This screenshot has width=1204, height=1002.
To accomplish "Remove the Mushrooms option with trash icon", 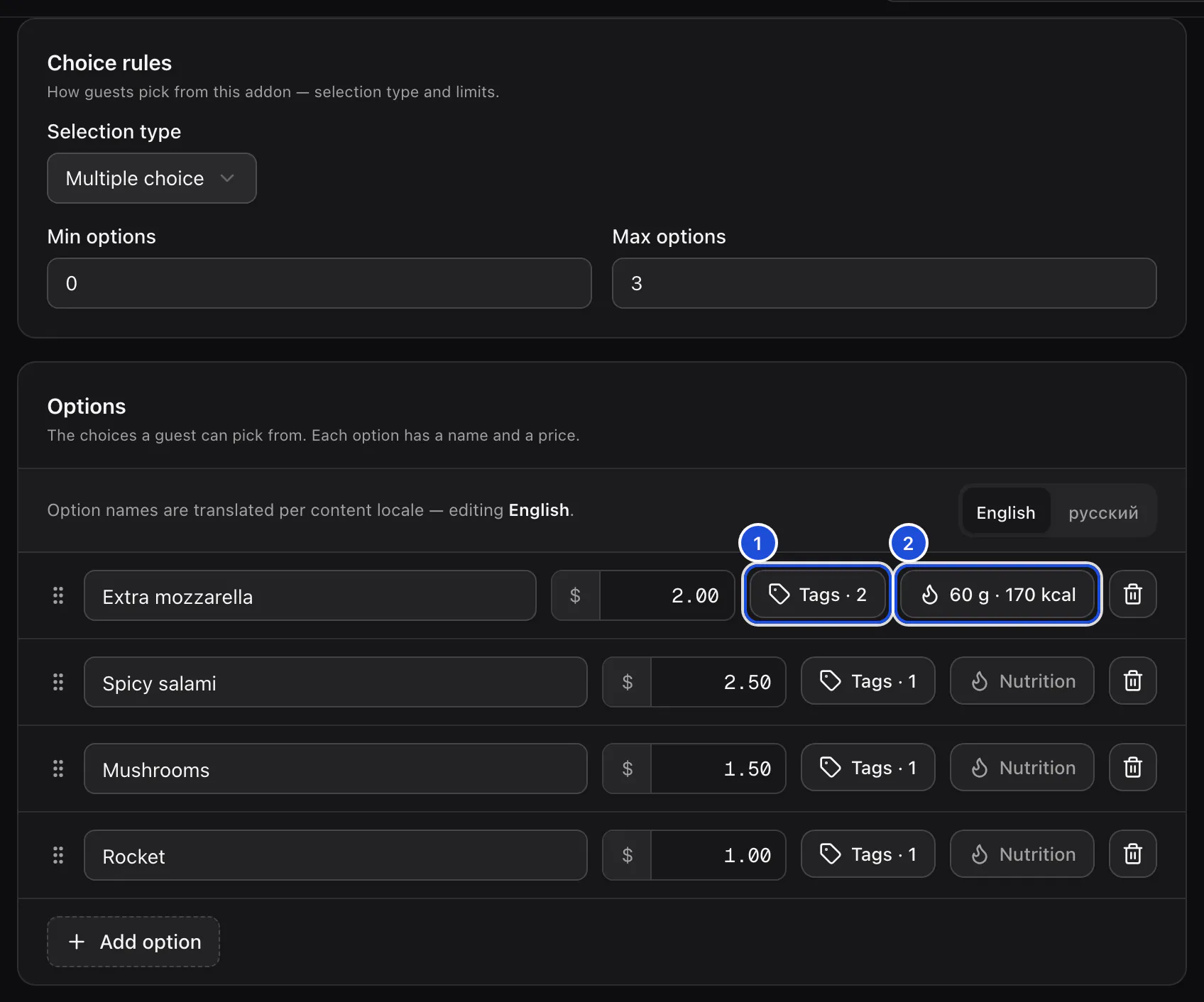I will pos(1133,768).
